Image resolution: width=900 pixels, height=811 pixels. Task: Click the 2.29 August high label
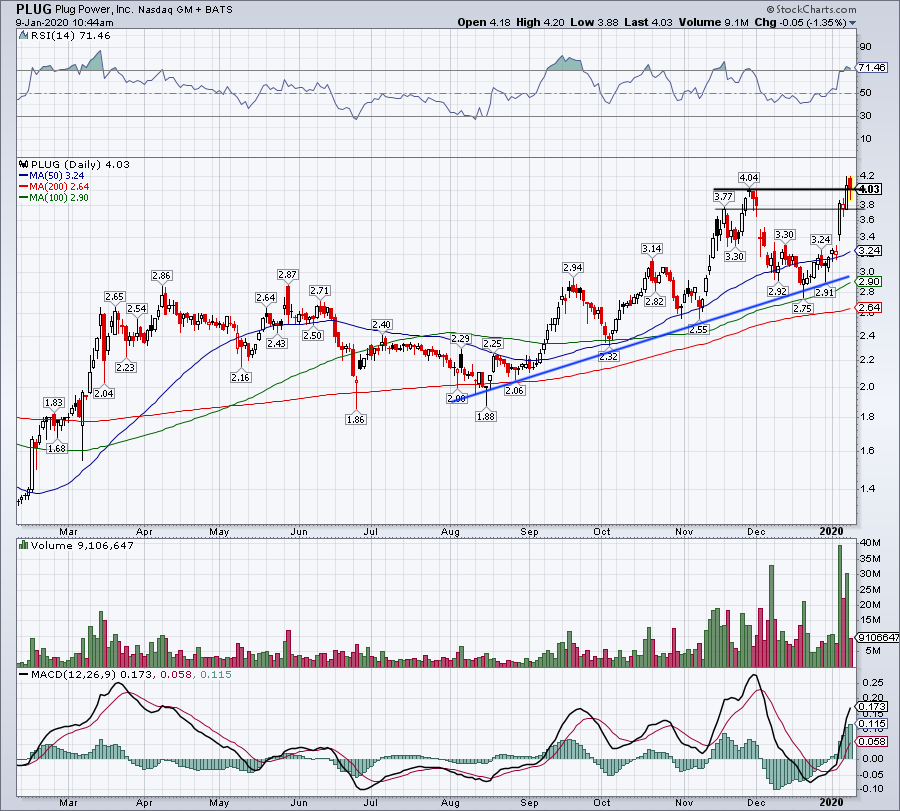pos(460,339)
